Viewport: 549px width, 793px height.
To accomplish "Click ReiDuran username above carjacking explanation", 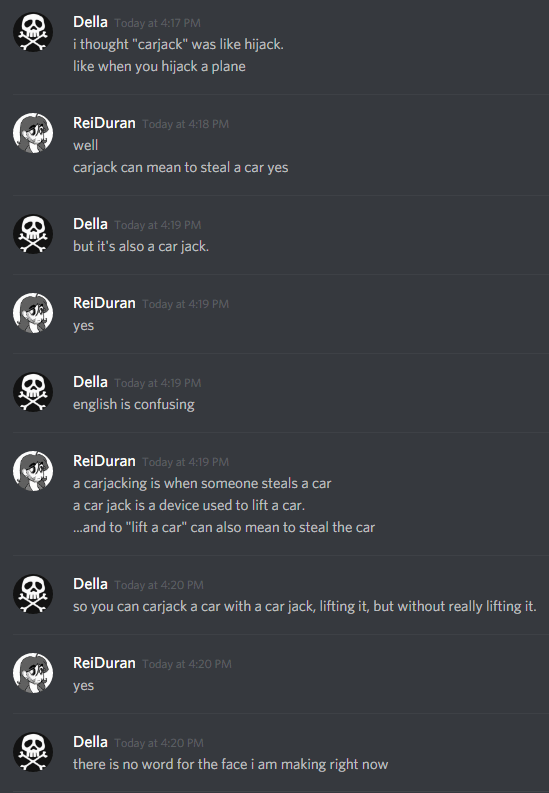I will click(104, 461).
